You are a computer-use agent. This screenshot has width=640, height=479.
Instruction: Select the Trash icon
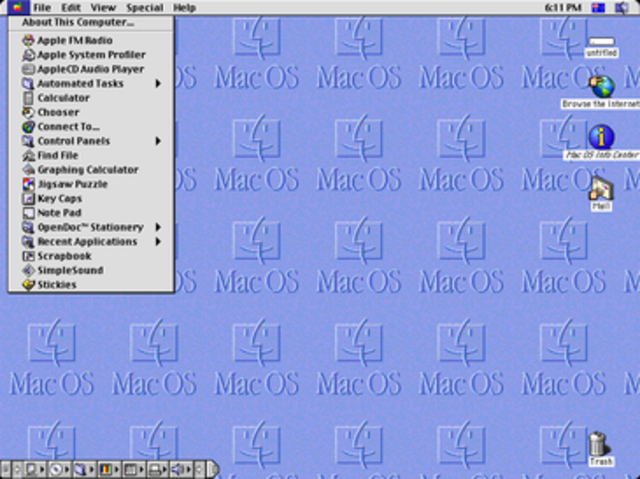coord(599,444)
